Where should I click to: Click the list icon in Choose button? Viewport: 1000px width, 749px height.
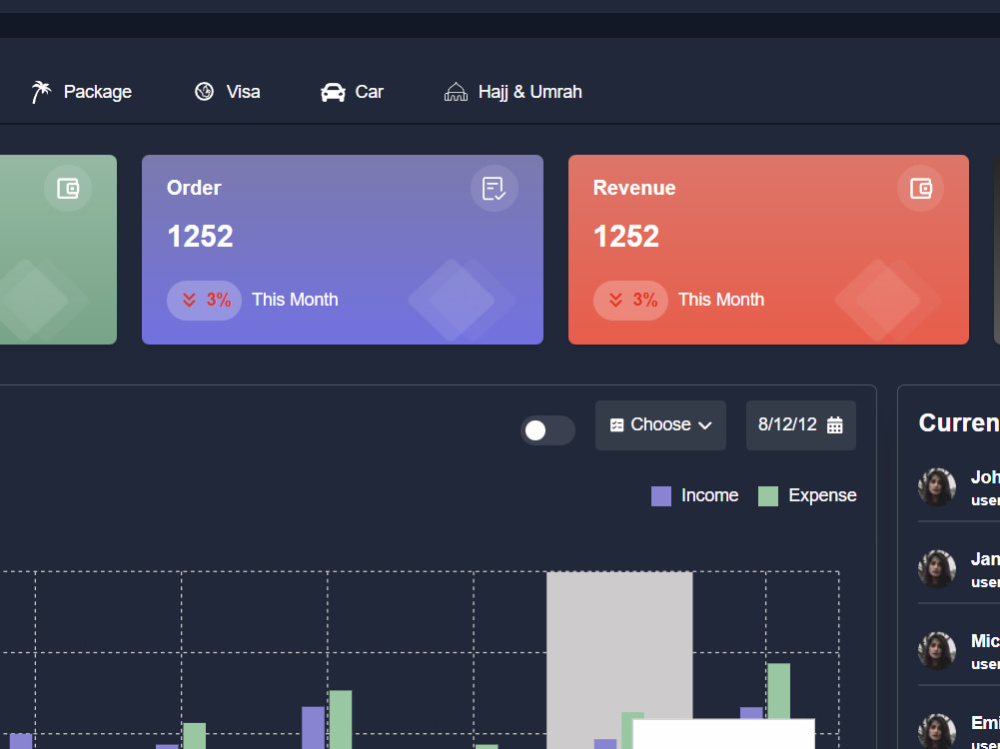(616, 425)
